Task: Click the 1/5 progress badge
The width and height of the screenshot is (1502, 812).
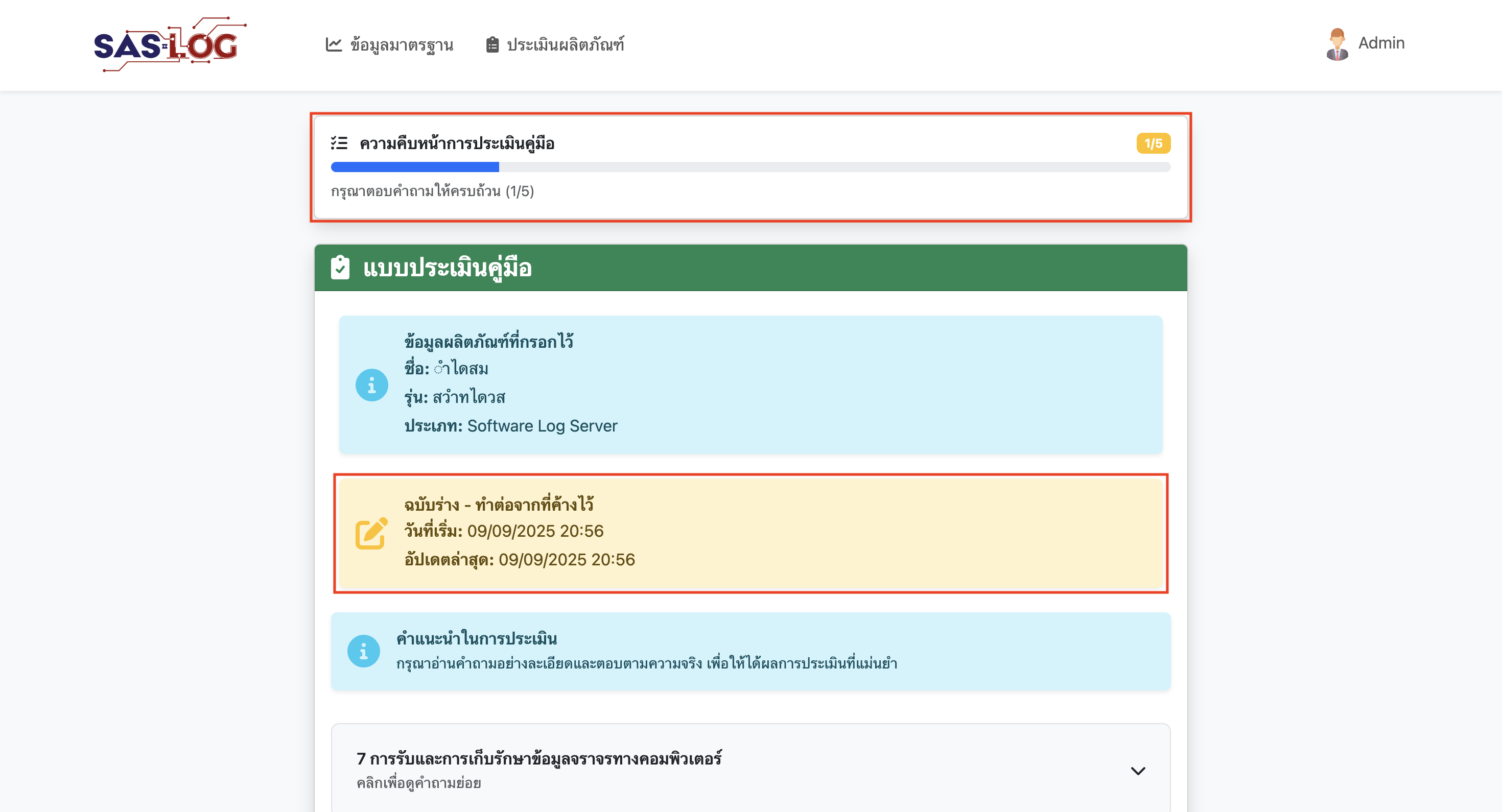Action: point(1153,144)
